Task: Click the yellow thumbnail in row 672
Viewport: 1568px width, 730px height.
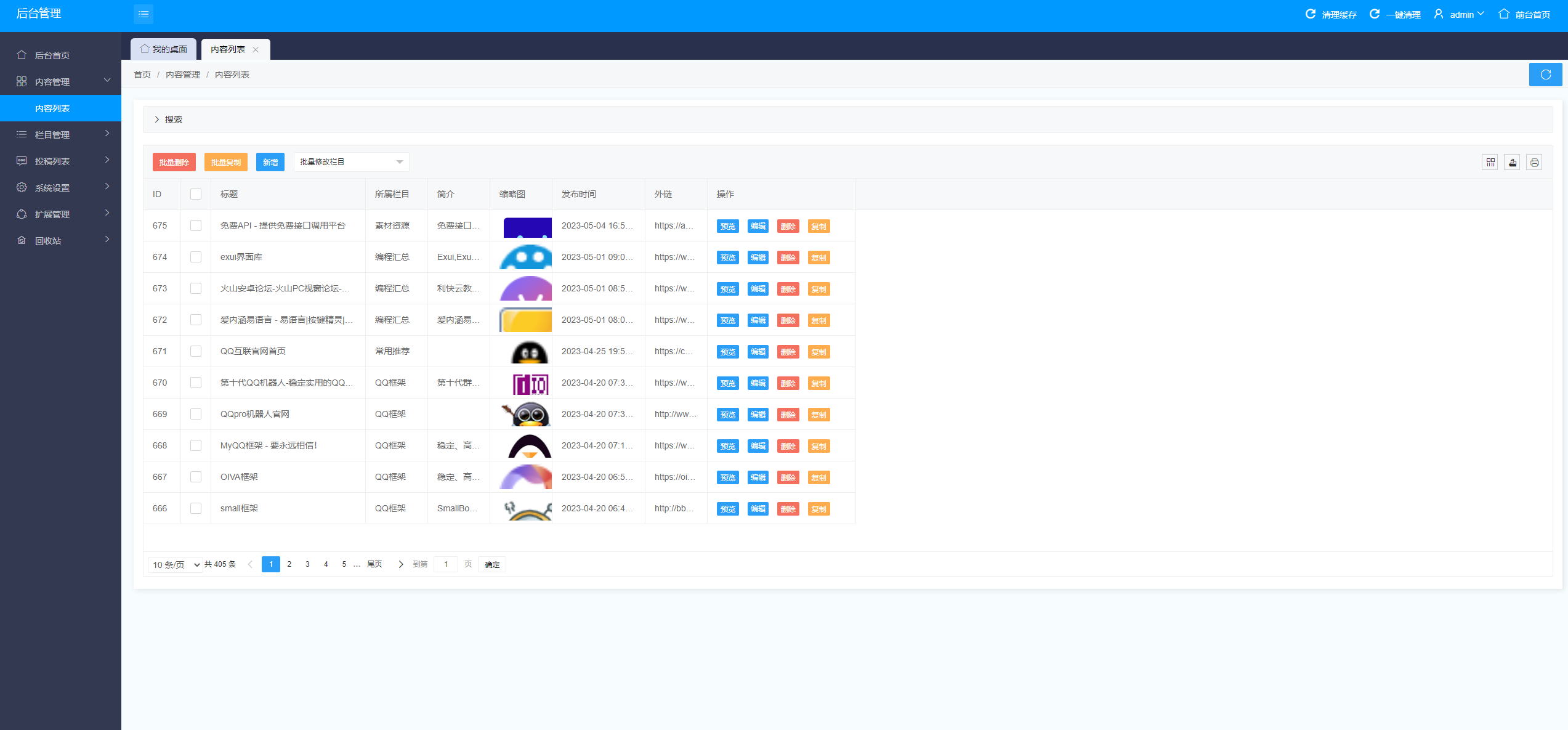Action: click(x=526, y=320)
